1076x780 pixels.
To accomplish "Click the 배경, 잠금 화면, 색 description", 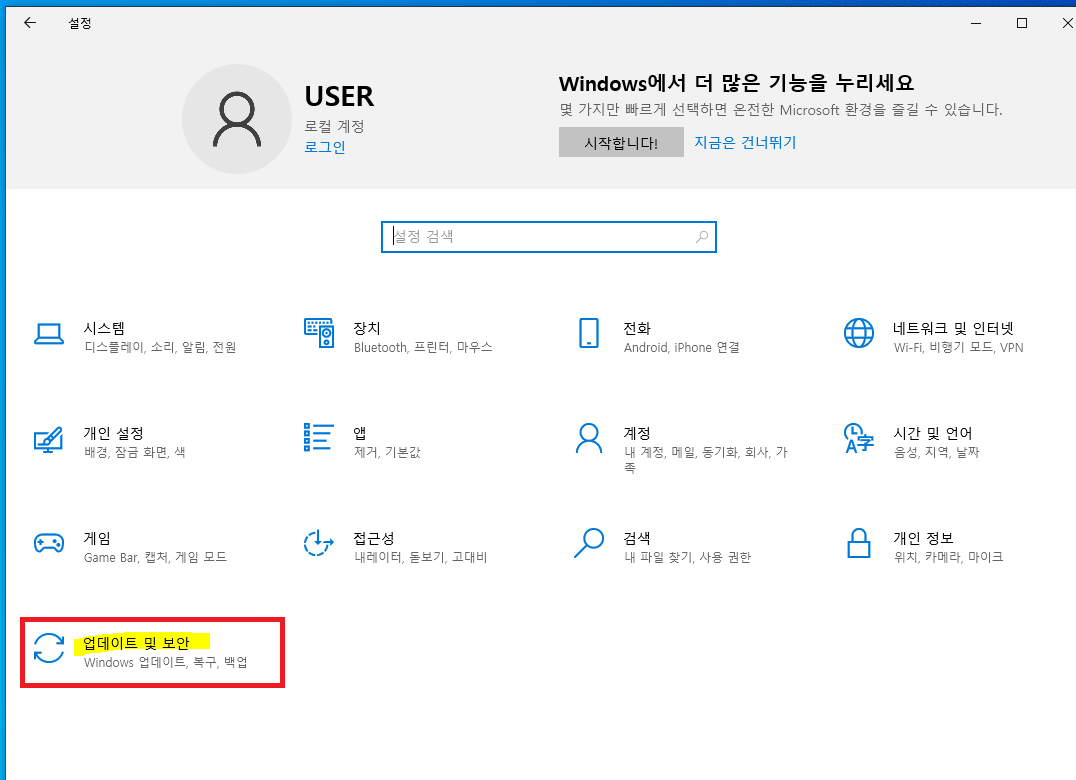I will coord(134,452).
